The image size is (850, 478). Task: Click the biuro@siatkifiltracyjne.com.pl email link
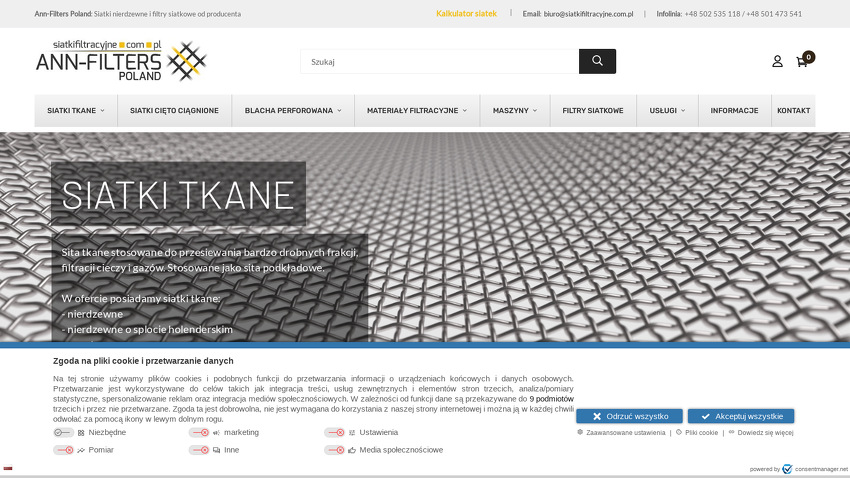[588, 14]
